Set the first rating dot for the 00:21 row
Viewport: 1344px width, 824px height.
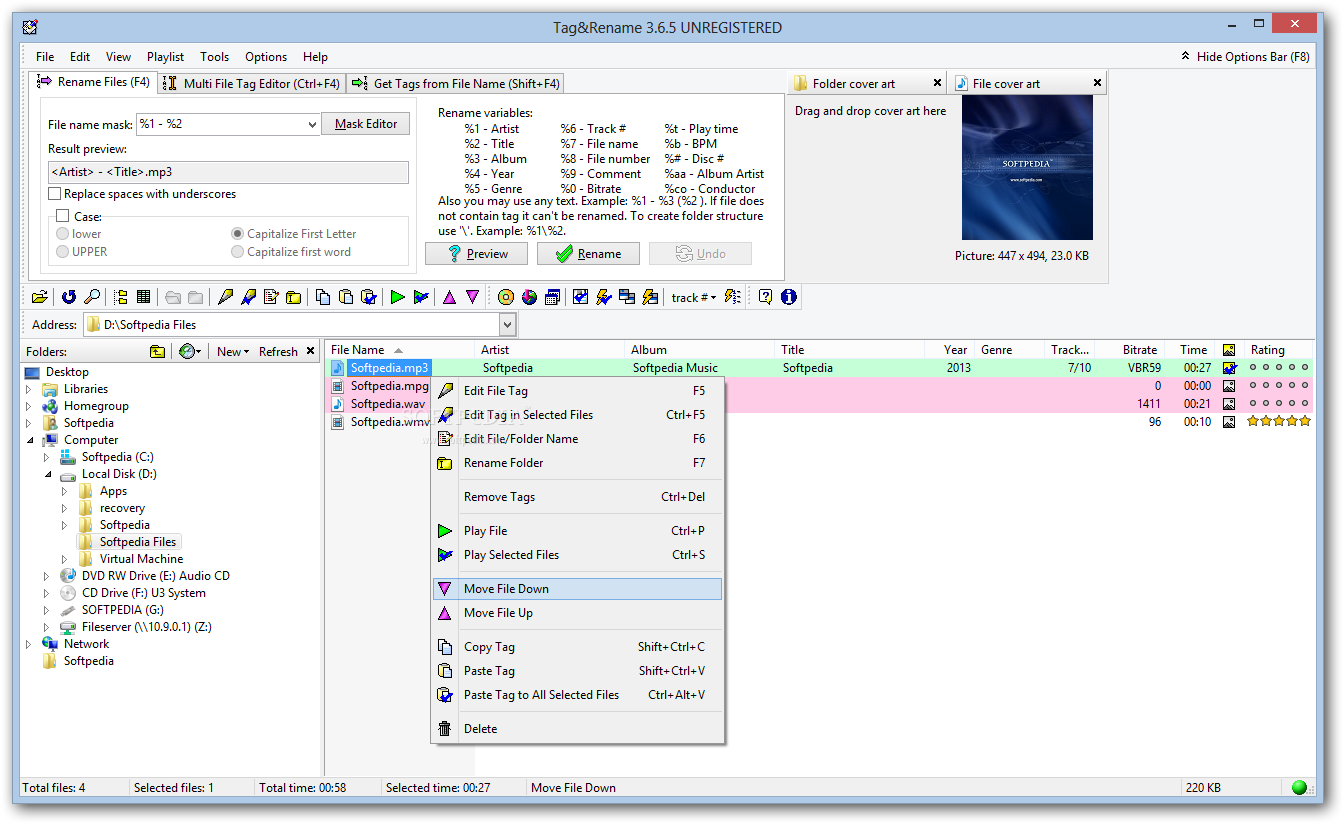(x=1254, y=404)
